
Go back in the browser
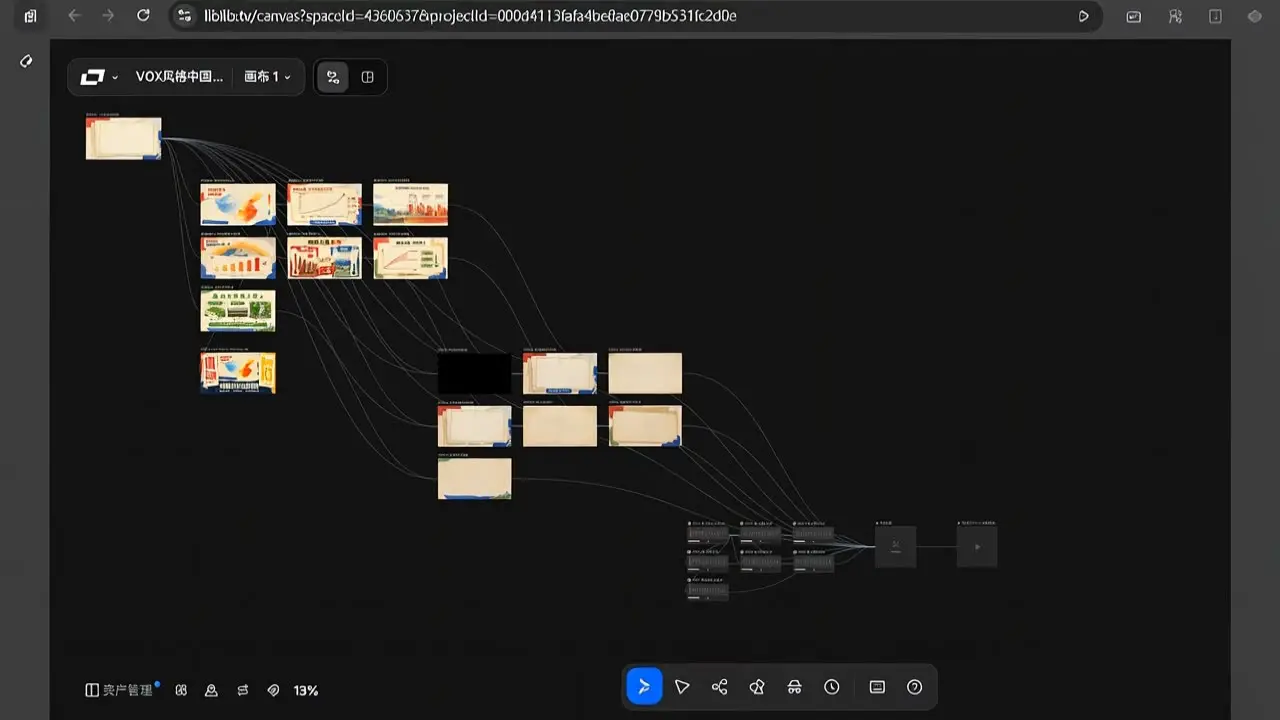tap(73, 16)
